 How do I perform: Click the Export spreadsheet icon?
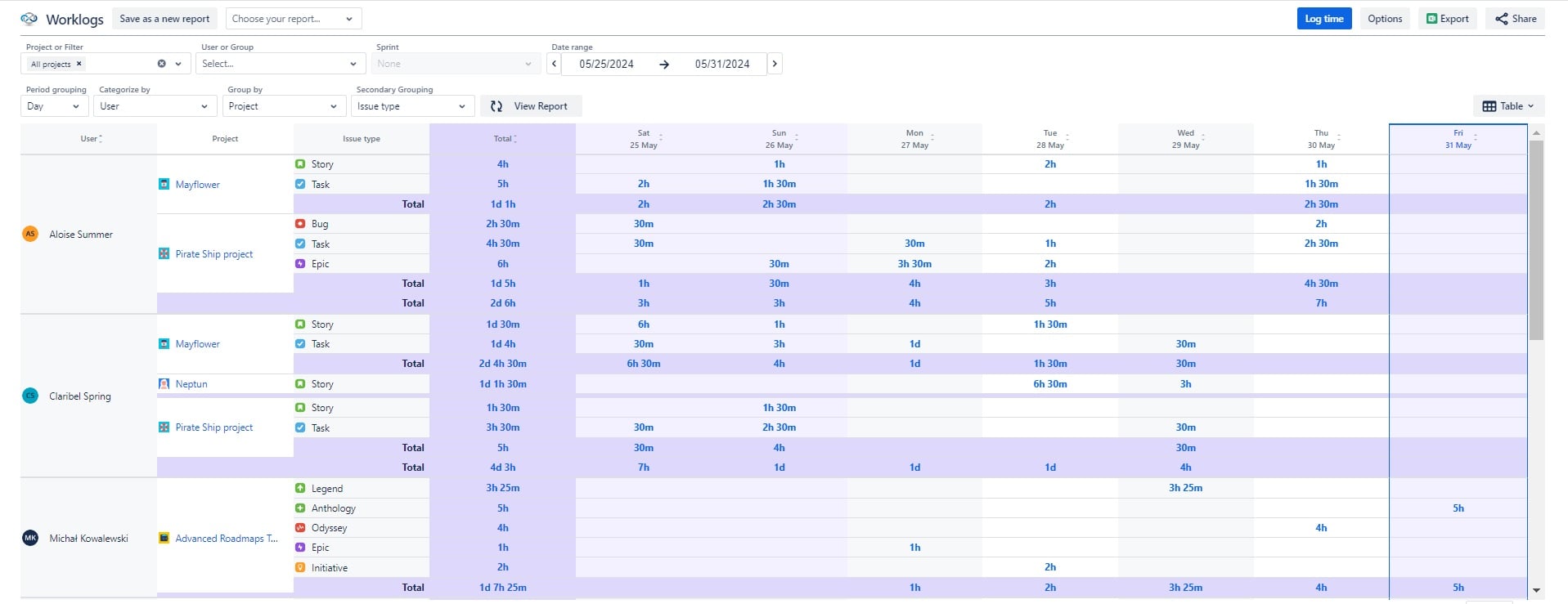[1431, 19]
